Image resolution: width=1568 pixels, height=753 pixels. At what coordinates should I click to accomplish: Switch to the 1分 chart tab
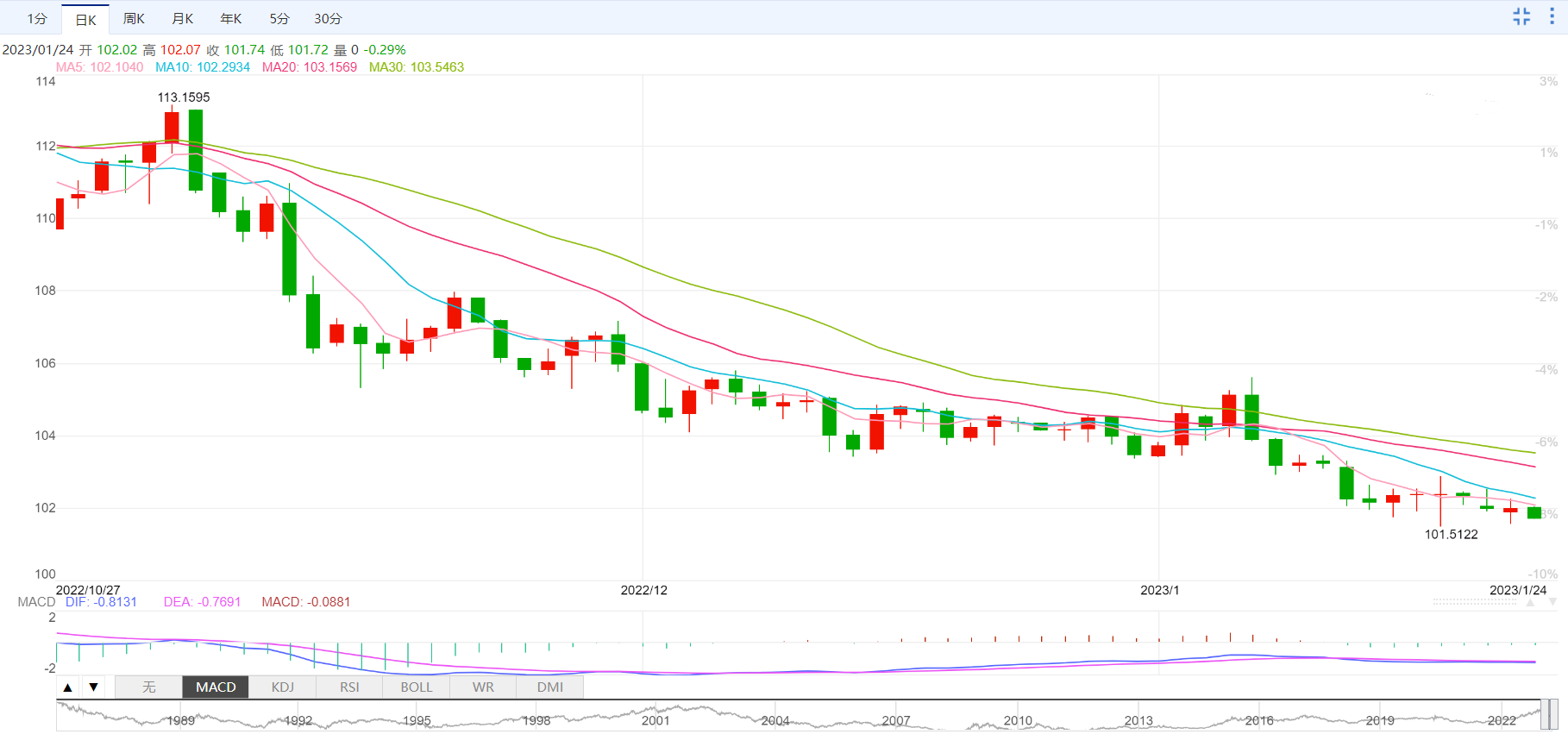[x=36, y=19]
